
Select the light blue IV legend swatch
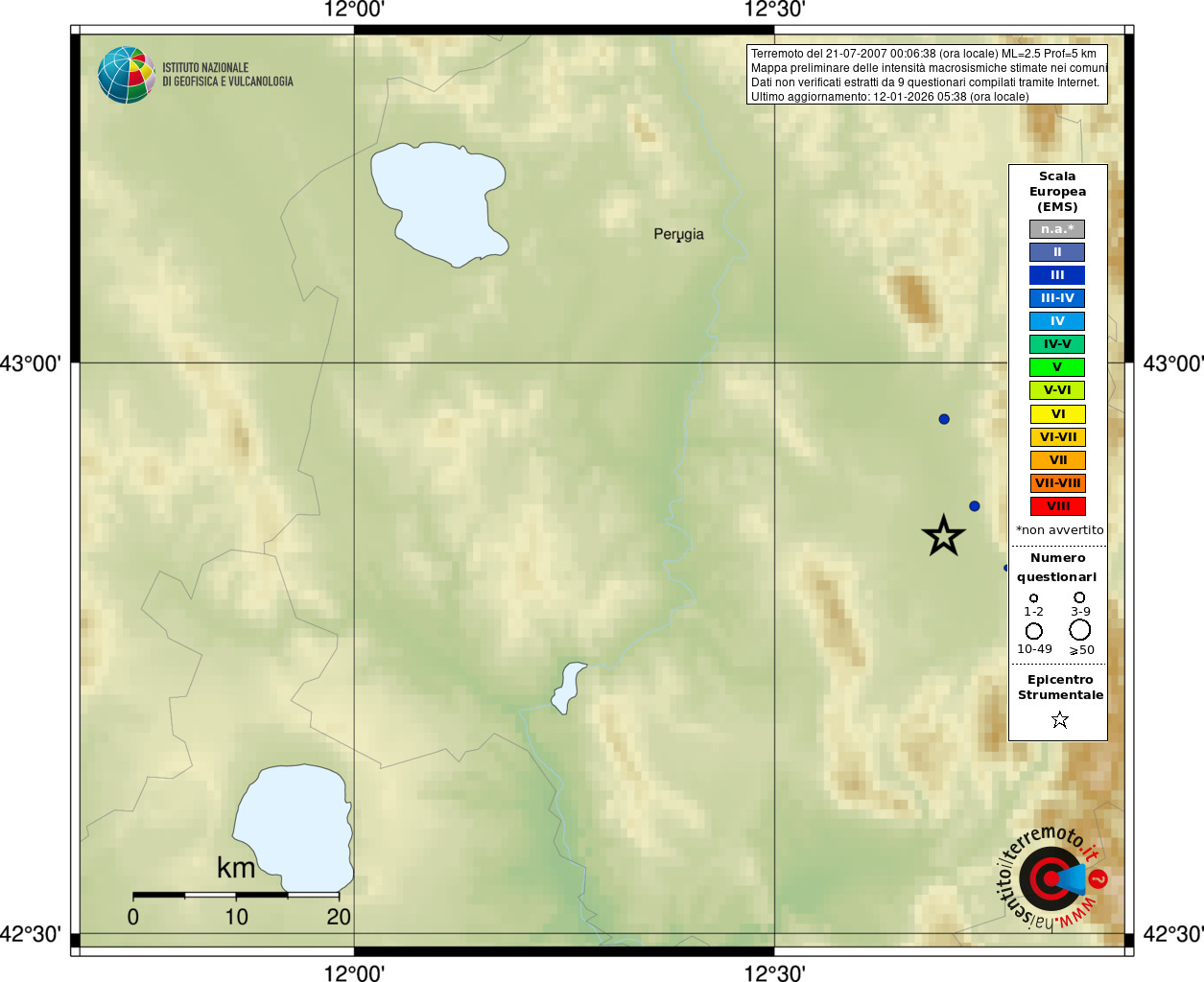[x=1057, y=321]
